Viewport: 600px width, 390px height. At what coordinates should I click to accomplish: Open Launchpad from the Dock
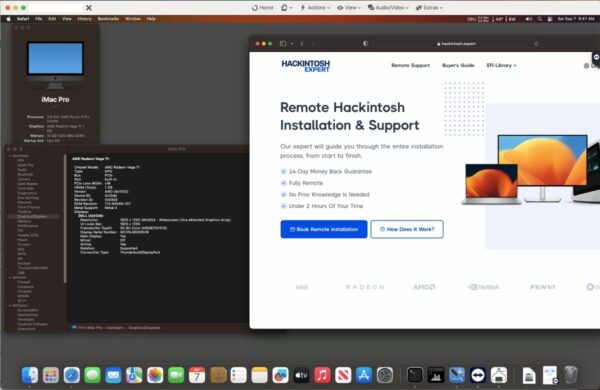51,375
